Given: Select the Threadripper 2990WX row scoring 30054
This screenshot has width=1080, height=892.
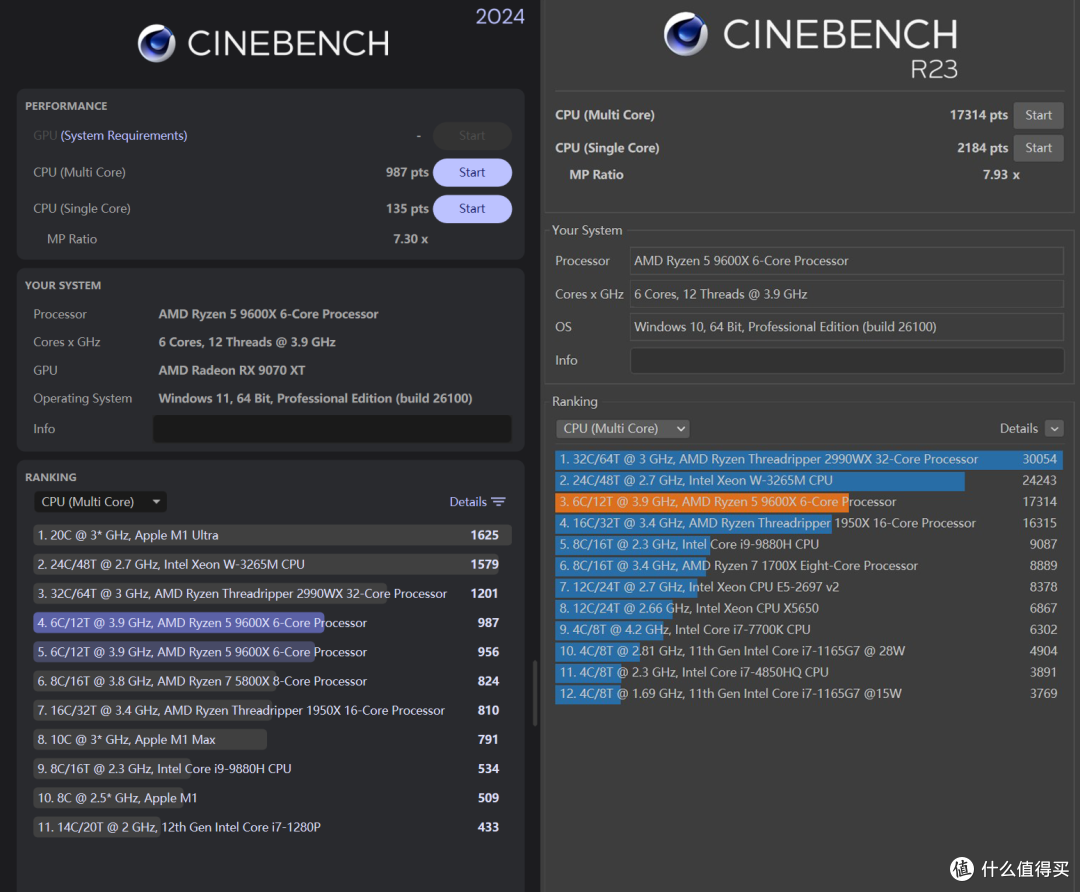Looking at the screenshot, I should pos(809,459).
